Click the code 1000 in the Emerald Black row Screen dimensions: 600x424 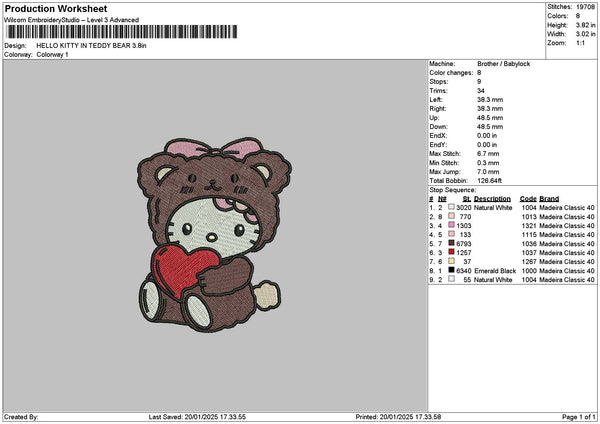tap(529, 271)
